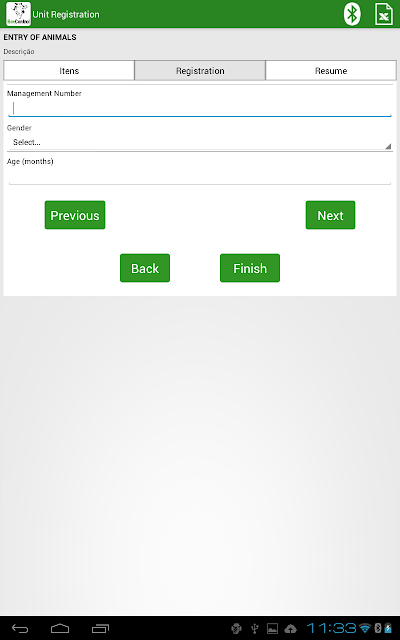
Task: Open the Gender Select dropdown
Action: (200, 142)
